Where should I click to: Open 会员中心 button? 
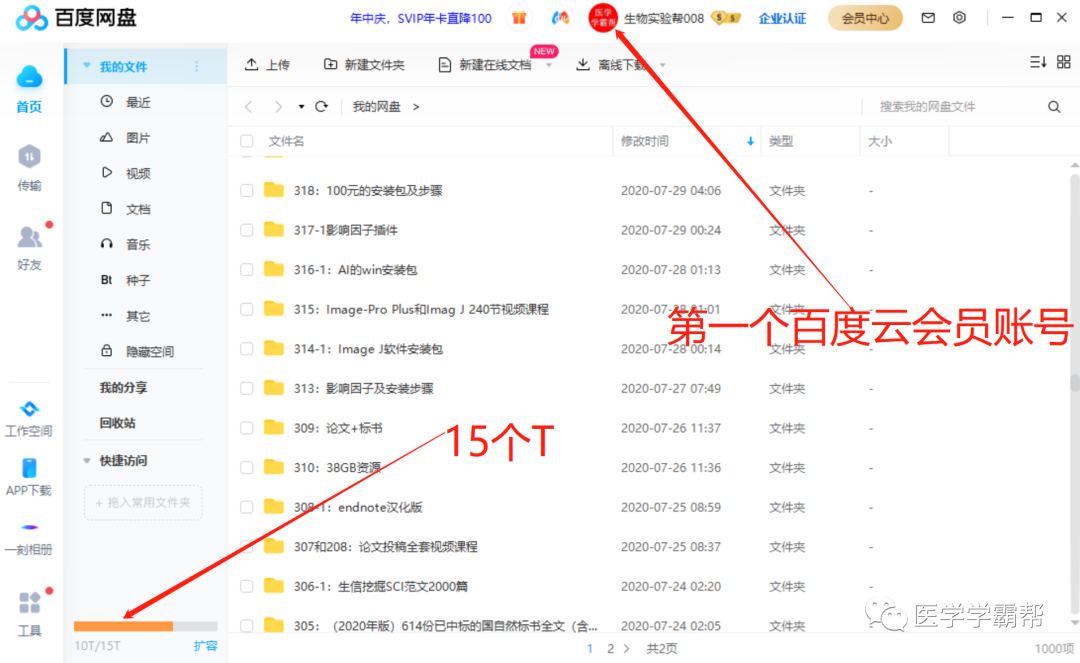click(865, 18)
